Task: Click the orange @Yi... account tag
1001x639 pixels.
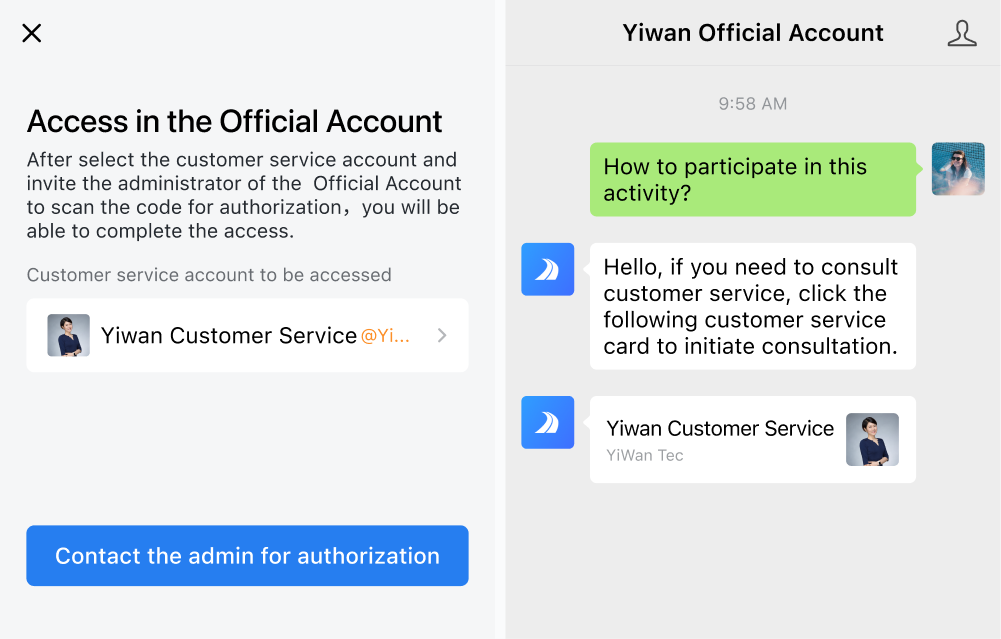Action: click(385, 336)
